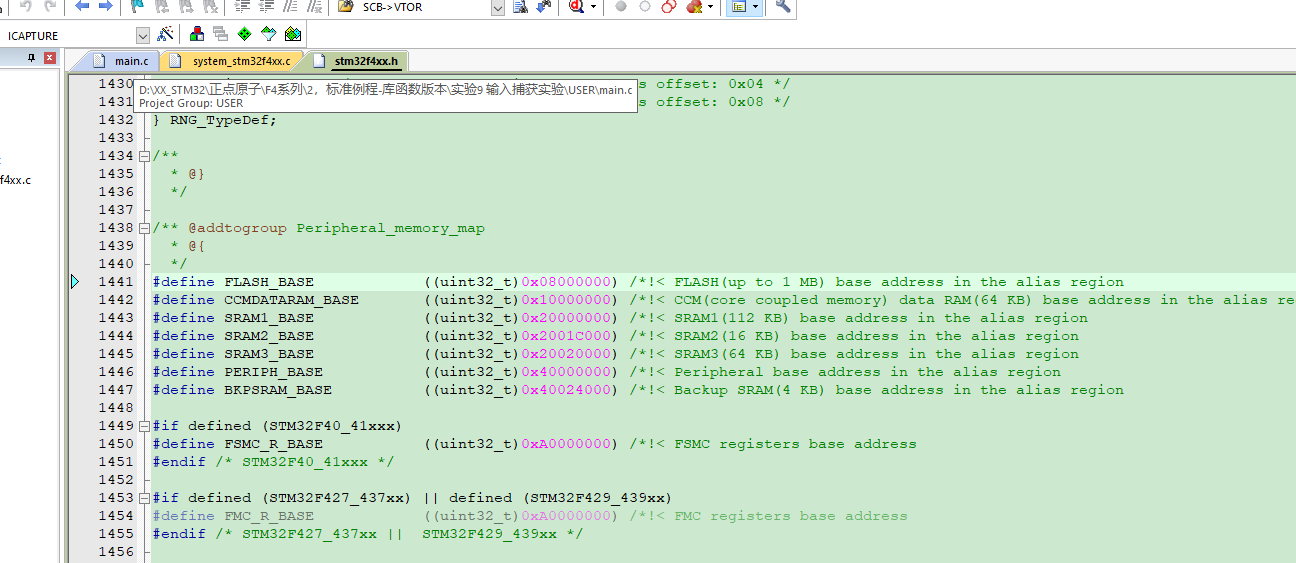Unindent the selected text lines icon
This screenshot has height=563, width=1296.
click(x=266, y=6)
